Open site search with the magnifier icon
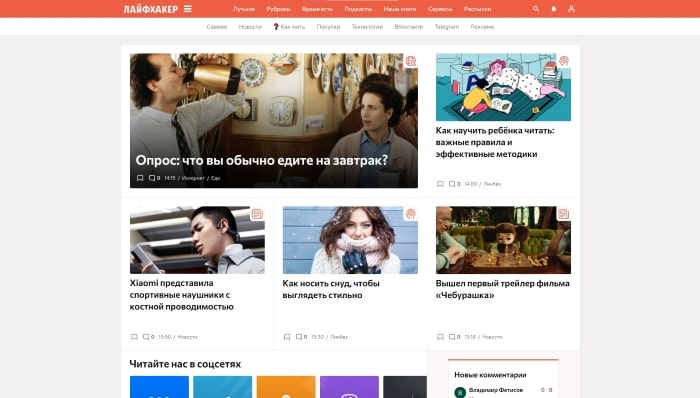 [x=536, y=9]
